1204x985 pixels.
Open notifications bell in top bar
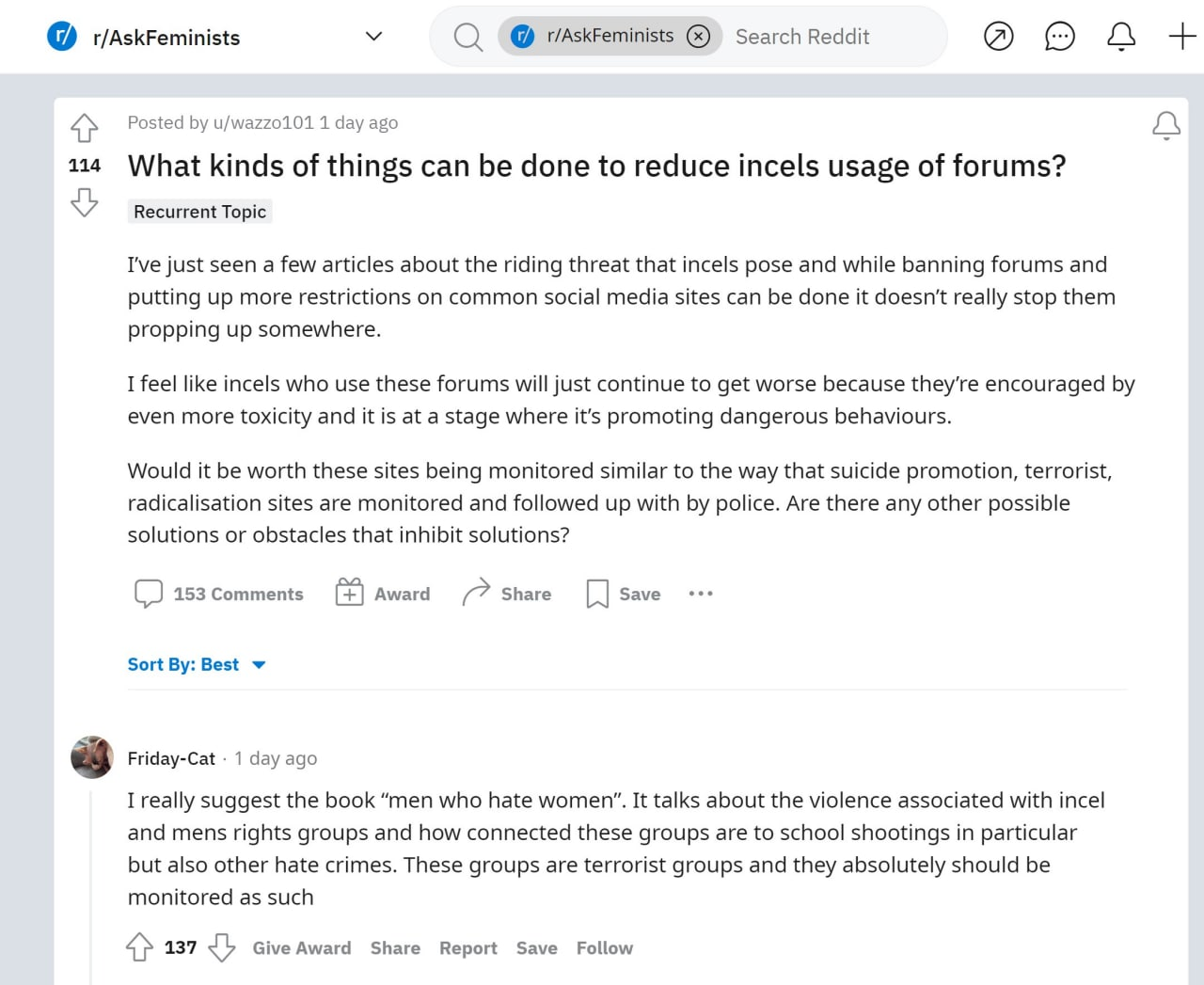click(1120, 37)
